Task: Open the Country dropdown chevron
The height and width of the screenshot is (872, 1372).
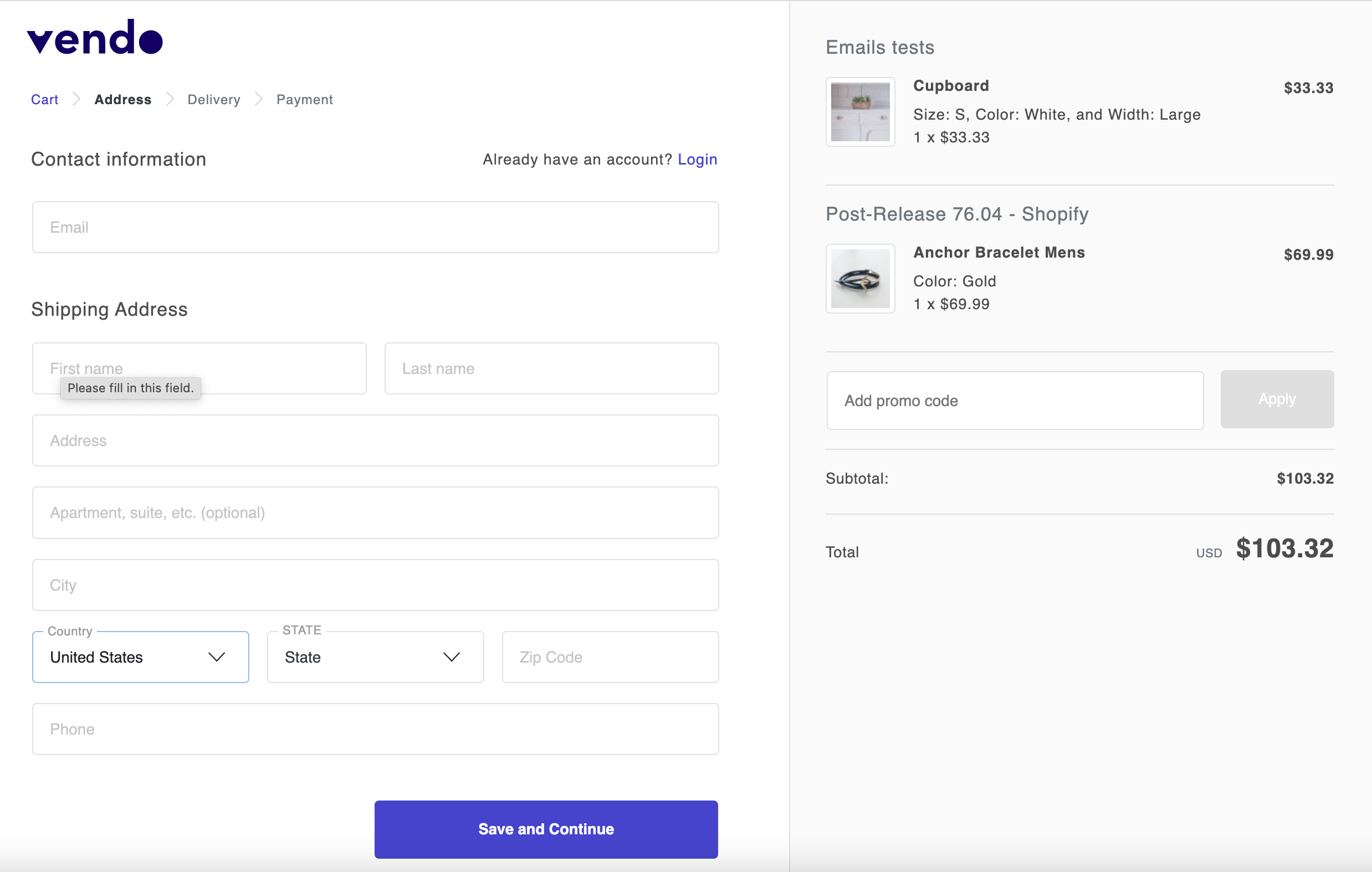Action: pos(217,656)
